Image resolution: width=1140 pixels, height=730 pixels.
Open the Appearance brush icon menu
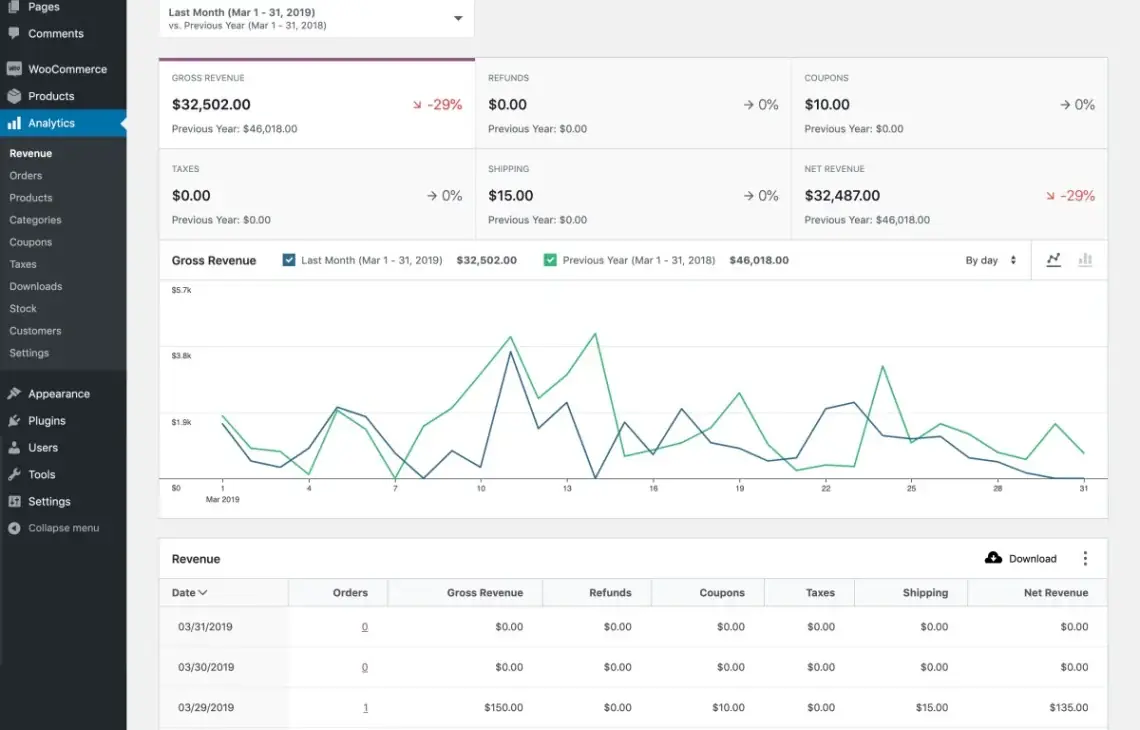[x=14, y=393]
